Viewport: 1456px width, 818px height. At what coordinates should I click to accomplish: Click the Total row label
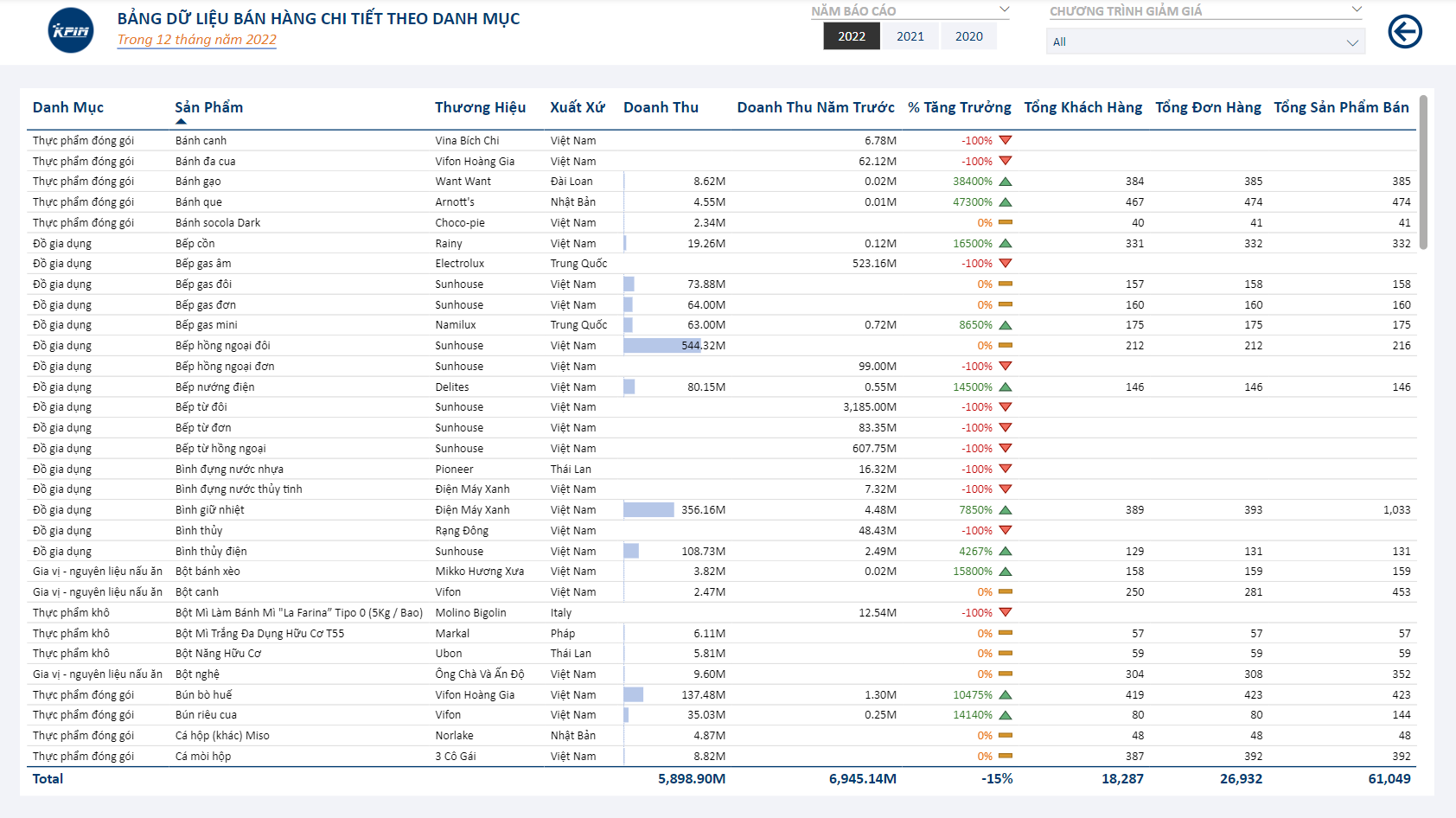(48, 779)
